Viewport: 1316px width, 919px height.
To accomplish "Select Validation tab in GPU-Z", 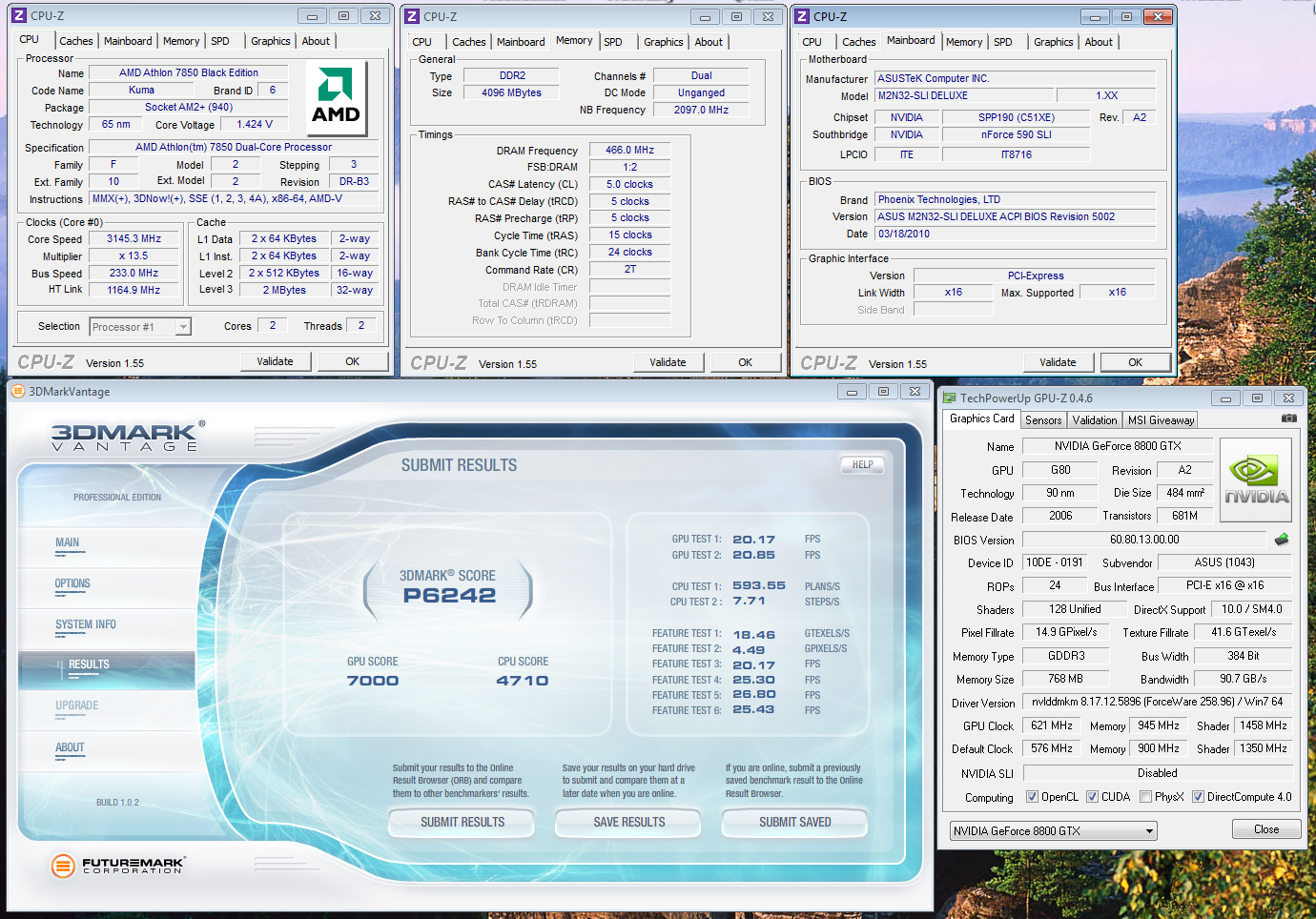I will tap(1095, 420).
